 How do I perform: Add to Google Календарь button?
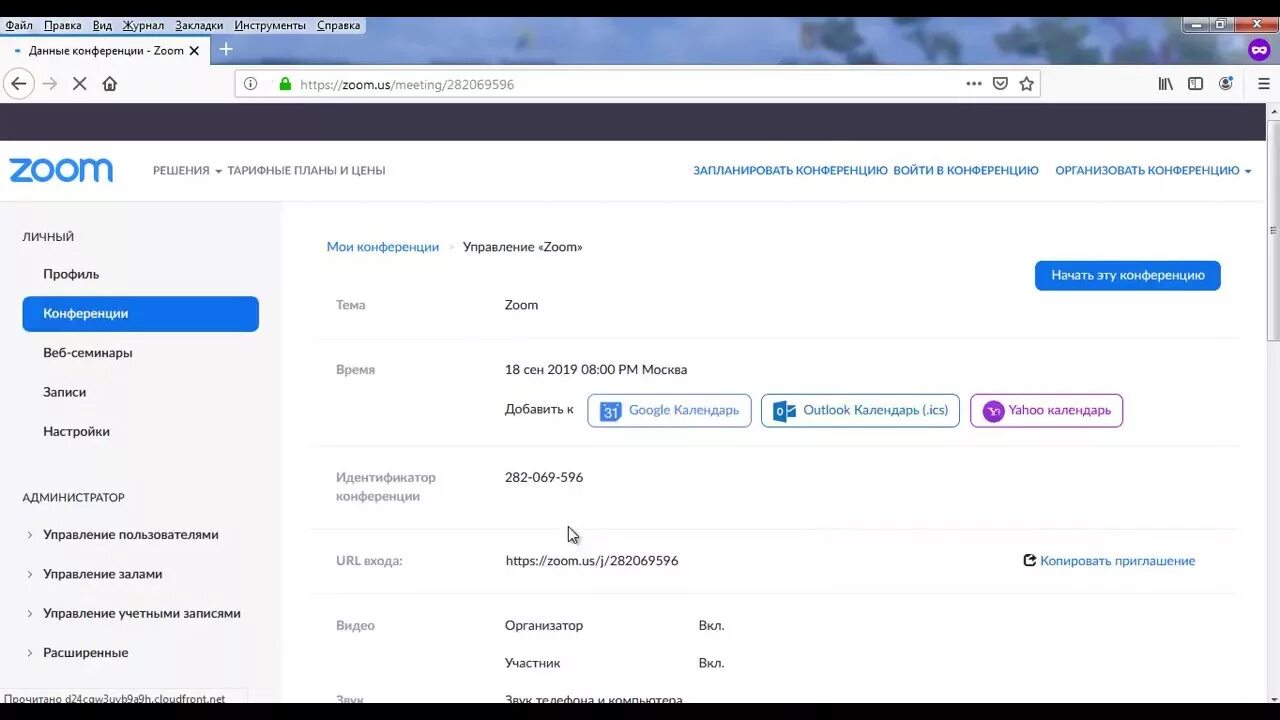coord(669,411)
